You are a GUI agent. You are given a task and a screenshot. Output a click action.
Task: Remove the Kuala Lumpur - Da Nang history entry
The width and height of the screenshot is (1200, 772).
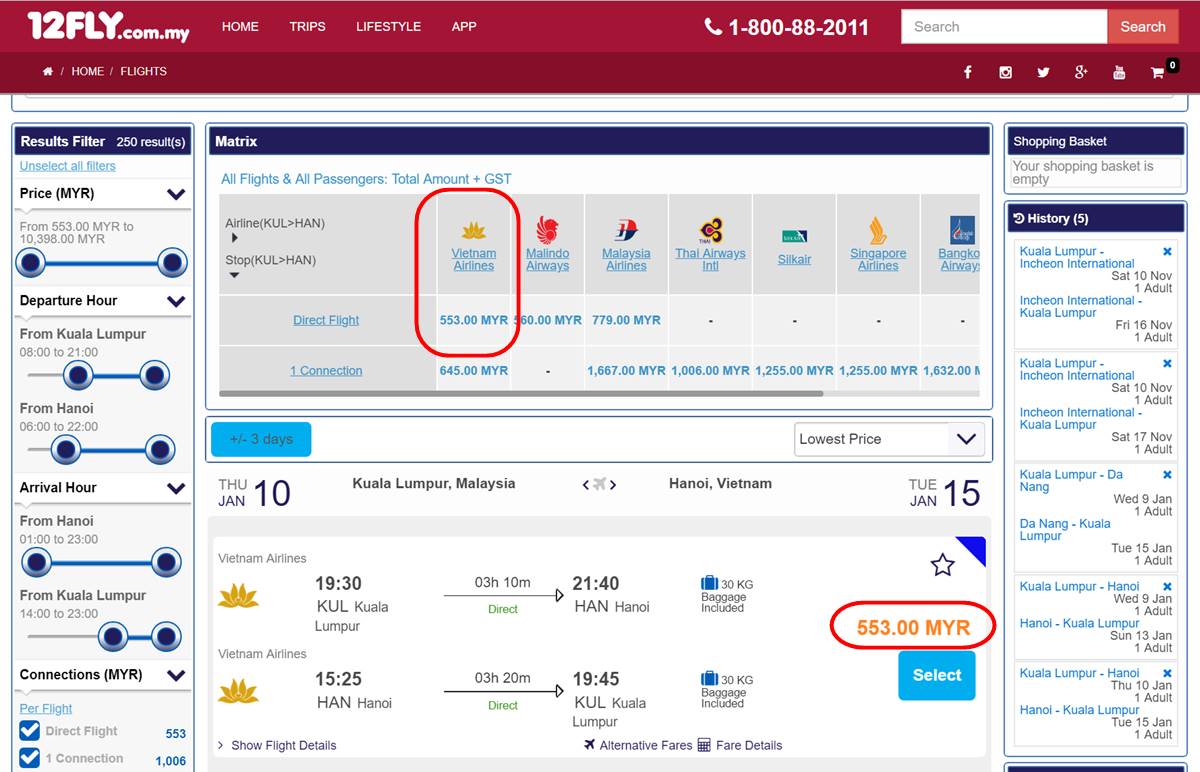pyautogui.click(x=1167, y=475)
